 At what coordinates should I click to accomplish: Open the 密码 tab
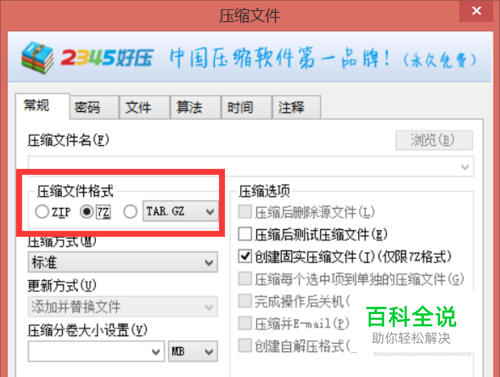[x=94, y=107]
